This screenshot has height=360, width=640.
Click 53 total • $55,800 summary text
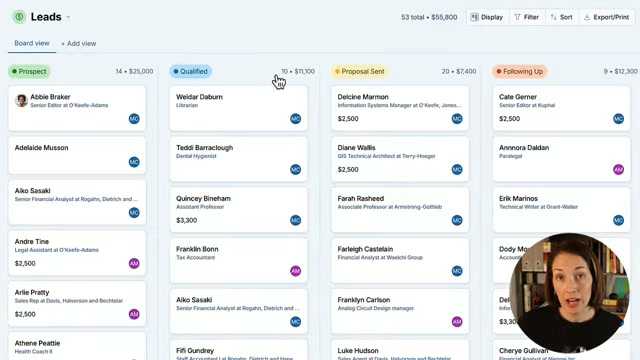[x=429, y=17]
